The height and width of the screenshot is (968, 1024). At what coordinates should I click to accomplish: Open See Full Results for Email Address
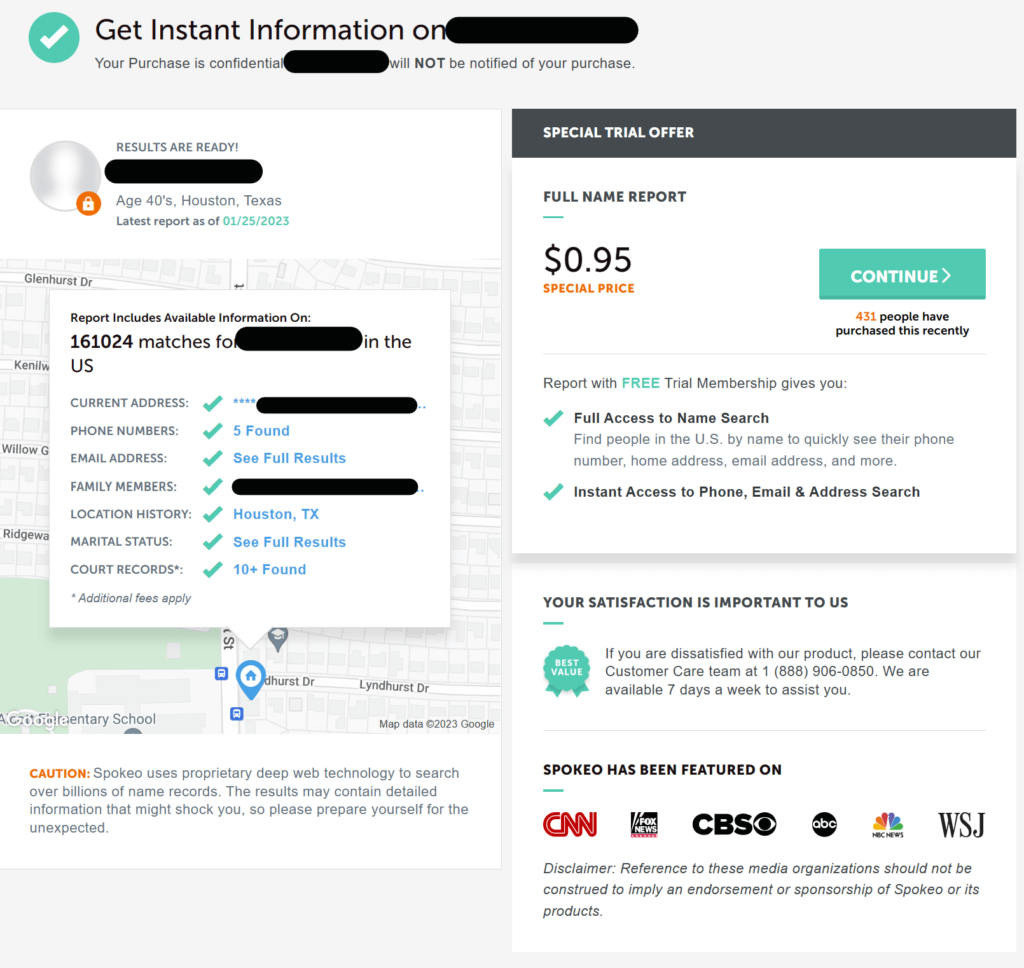[289, 459]
